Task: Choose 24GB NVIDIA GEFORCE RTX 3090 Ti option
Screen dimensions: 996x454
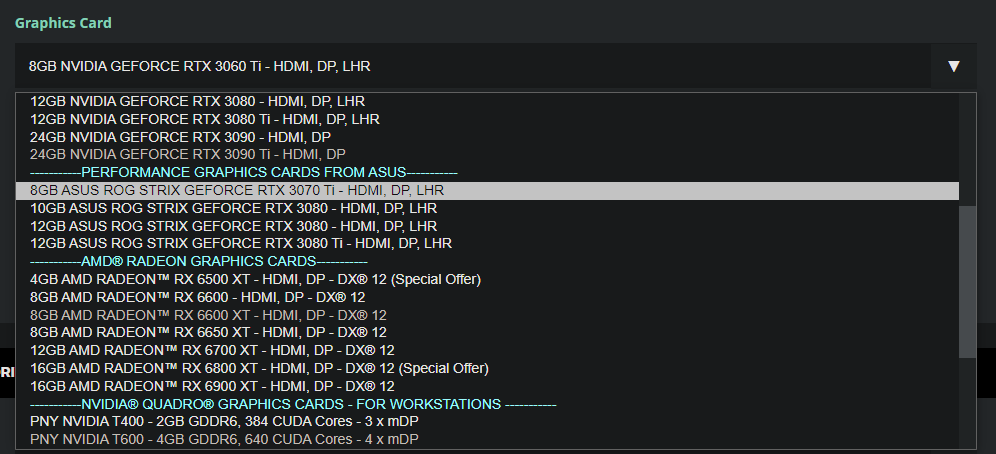Action: (x=487, y=154)
